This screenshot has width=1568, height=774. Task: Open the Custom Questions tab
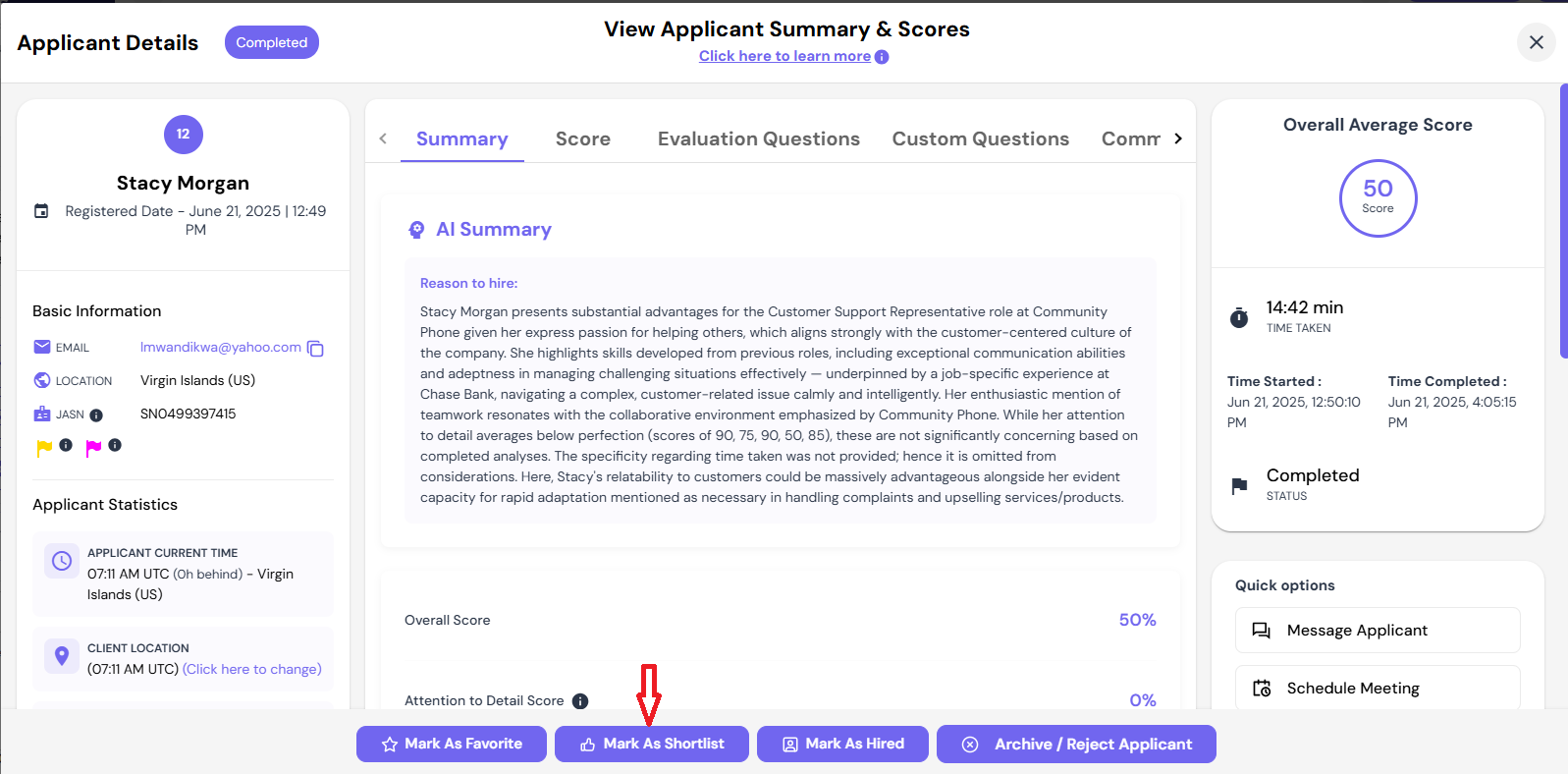(x=981, y=139)
